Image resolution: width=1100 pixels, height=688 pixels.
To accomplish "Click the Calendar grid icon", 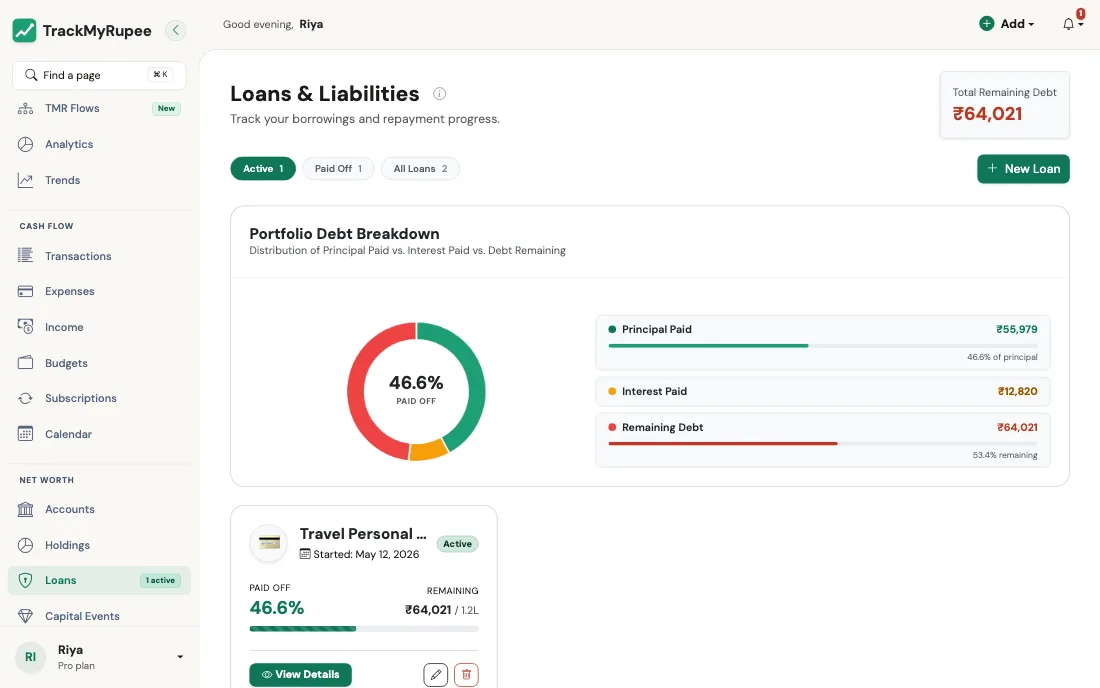I will coord(25,434).
